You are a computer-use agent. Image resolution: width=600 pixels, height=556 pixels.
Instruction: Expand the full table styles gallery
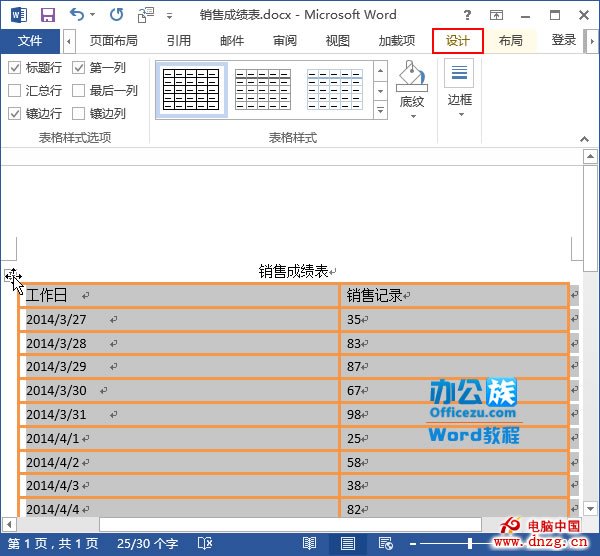point(380,111)
